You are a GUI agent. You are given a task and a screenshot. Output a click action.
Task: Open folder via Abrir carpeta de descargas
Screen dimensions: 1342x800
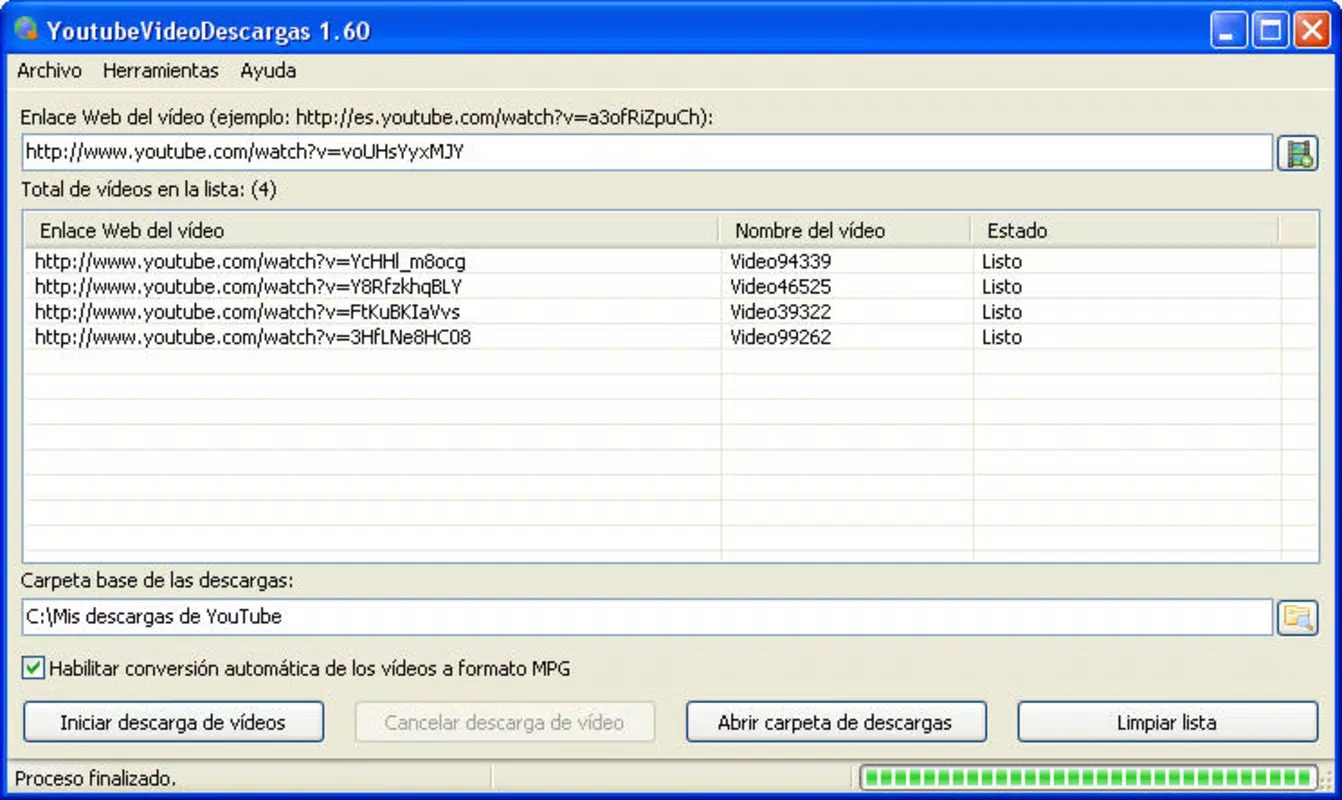tap(836, 722)
